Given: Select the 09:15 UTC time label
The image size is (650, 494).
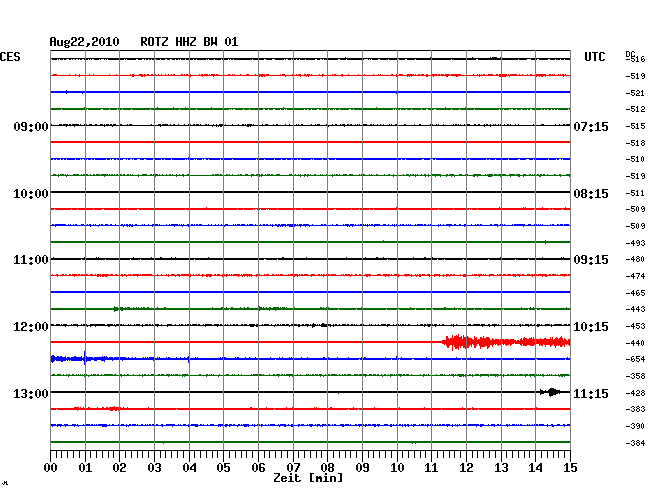Looking at the screenshot, I should point(591,260).
